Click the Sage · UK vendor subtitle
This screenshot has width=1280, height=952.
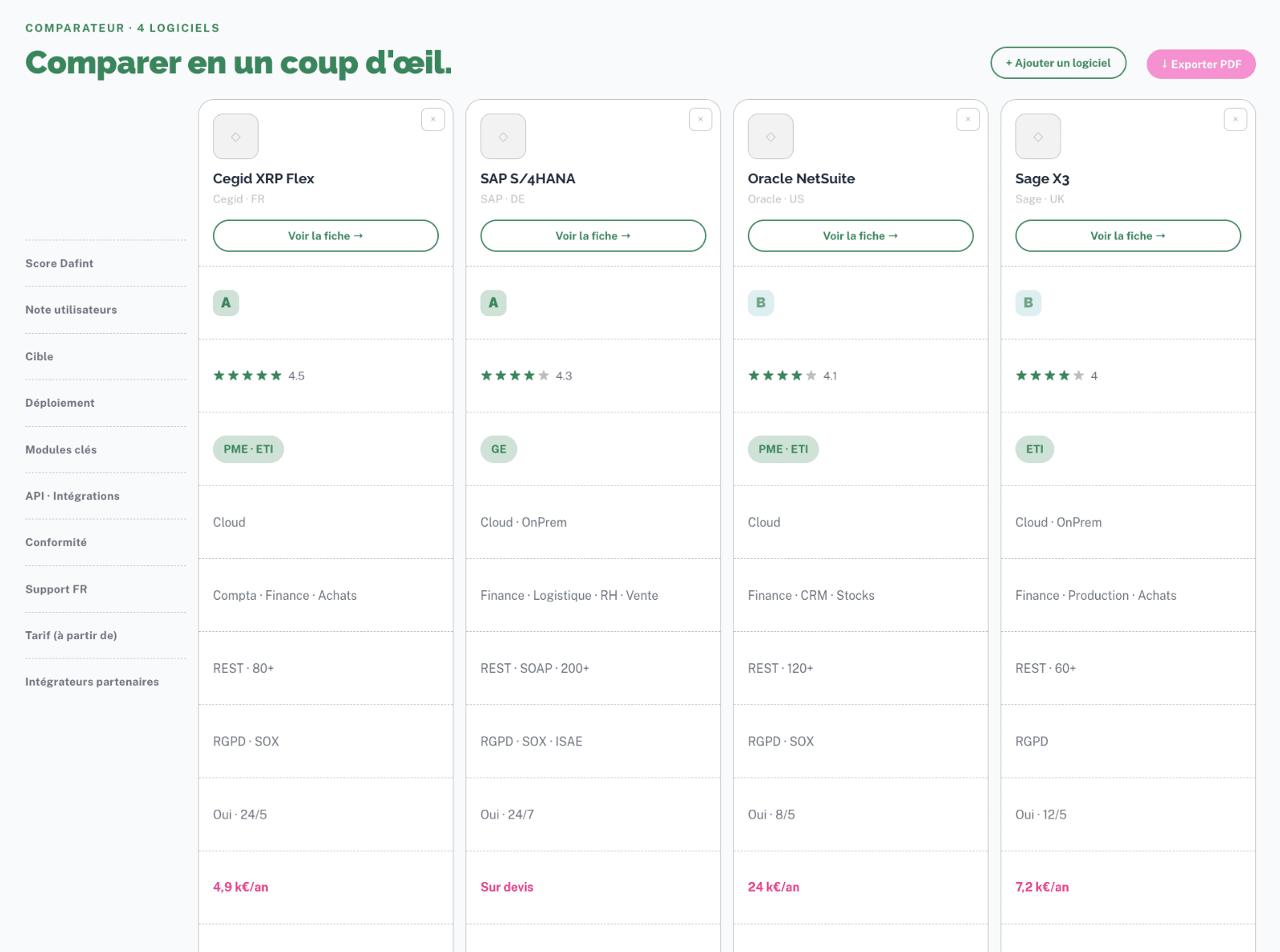coord(1040,199)
